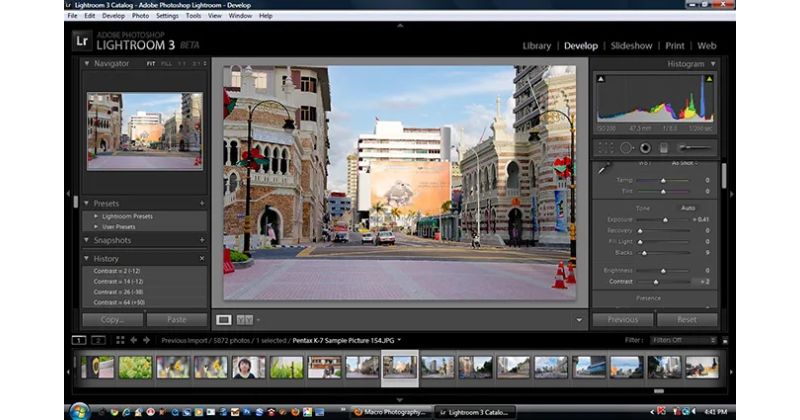Select the Graduated Filter tool

click(664, 148)
